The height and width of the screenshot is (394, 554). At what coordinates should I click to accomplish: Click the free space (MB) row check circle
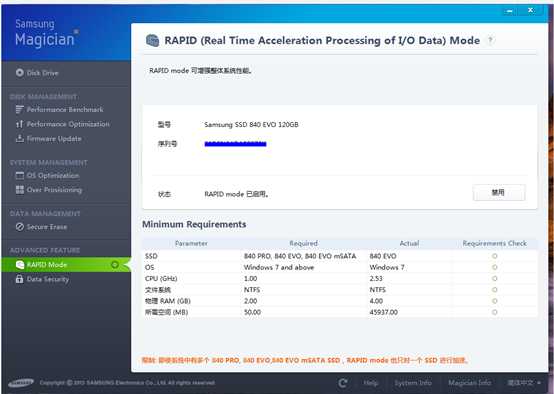(x=495, y=312)
